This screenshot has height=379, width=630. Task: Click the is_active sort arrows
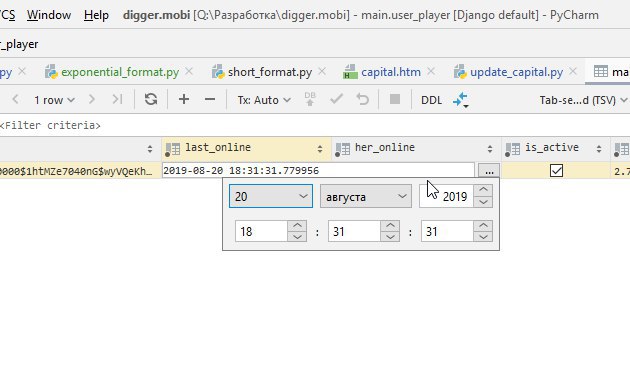tap(599, 149)
